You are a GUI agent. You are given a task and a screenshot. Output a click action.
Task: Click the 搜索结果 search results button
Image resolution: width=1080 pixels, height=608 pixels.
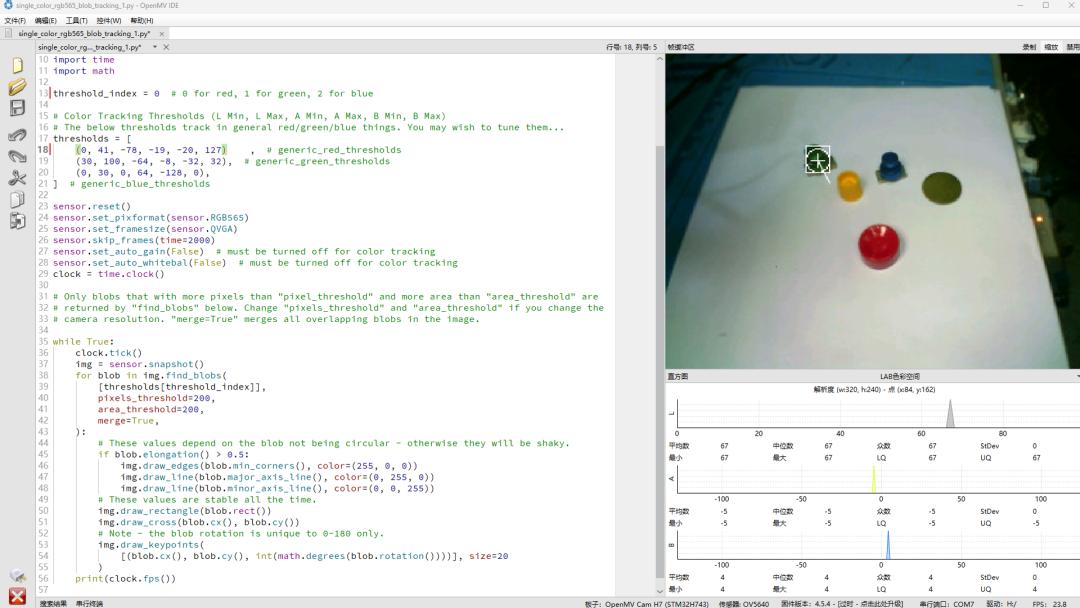tap(53, 603)
